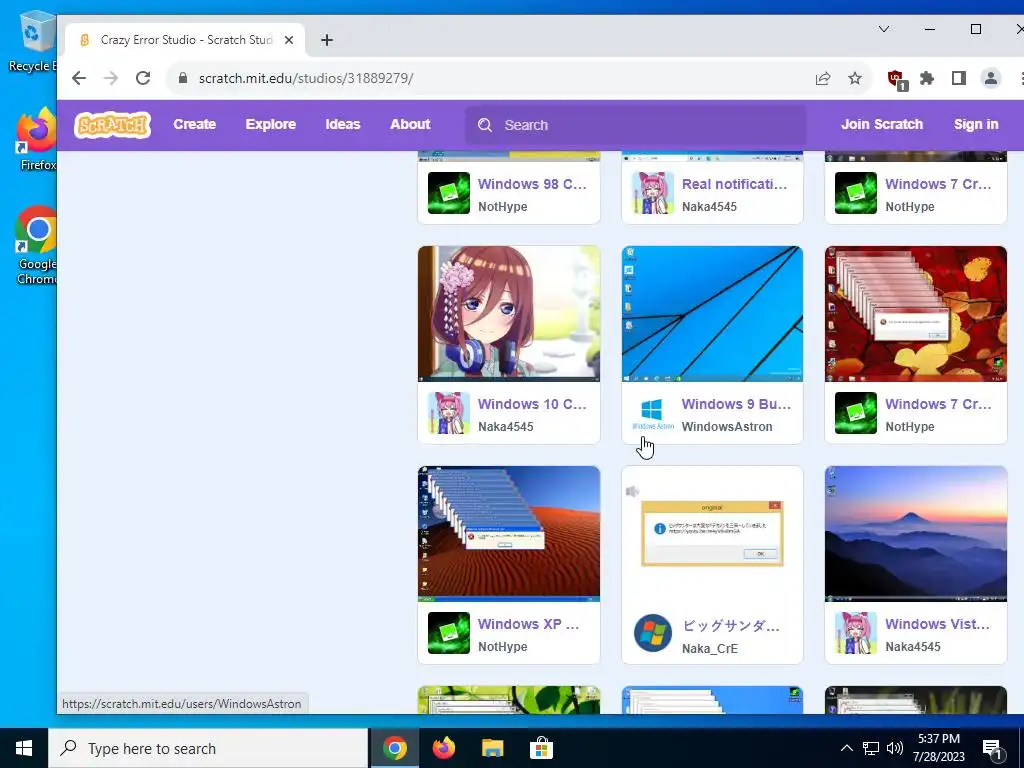Open the network tray icon
This screenshot has height=768, width=1024.
click(871, 748)
